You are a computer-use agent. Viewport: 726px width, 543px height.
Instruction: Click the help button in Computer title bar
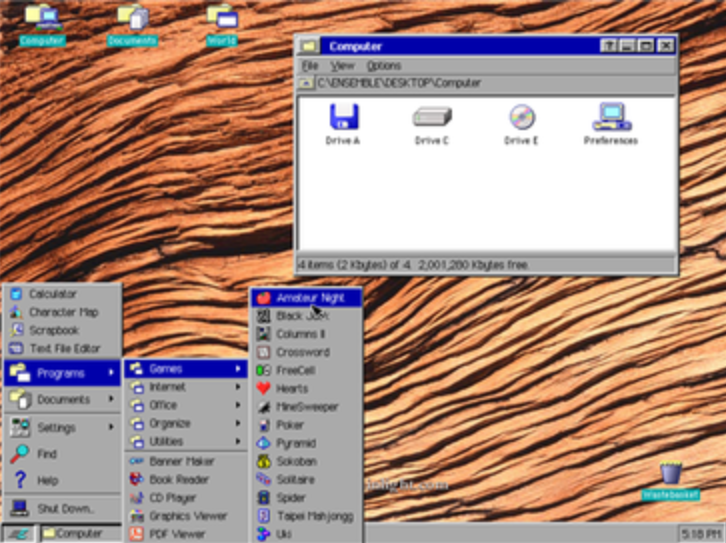[x=608, y=45]
